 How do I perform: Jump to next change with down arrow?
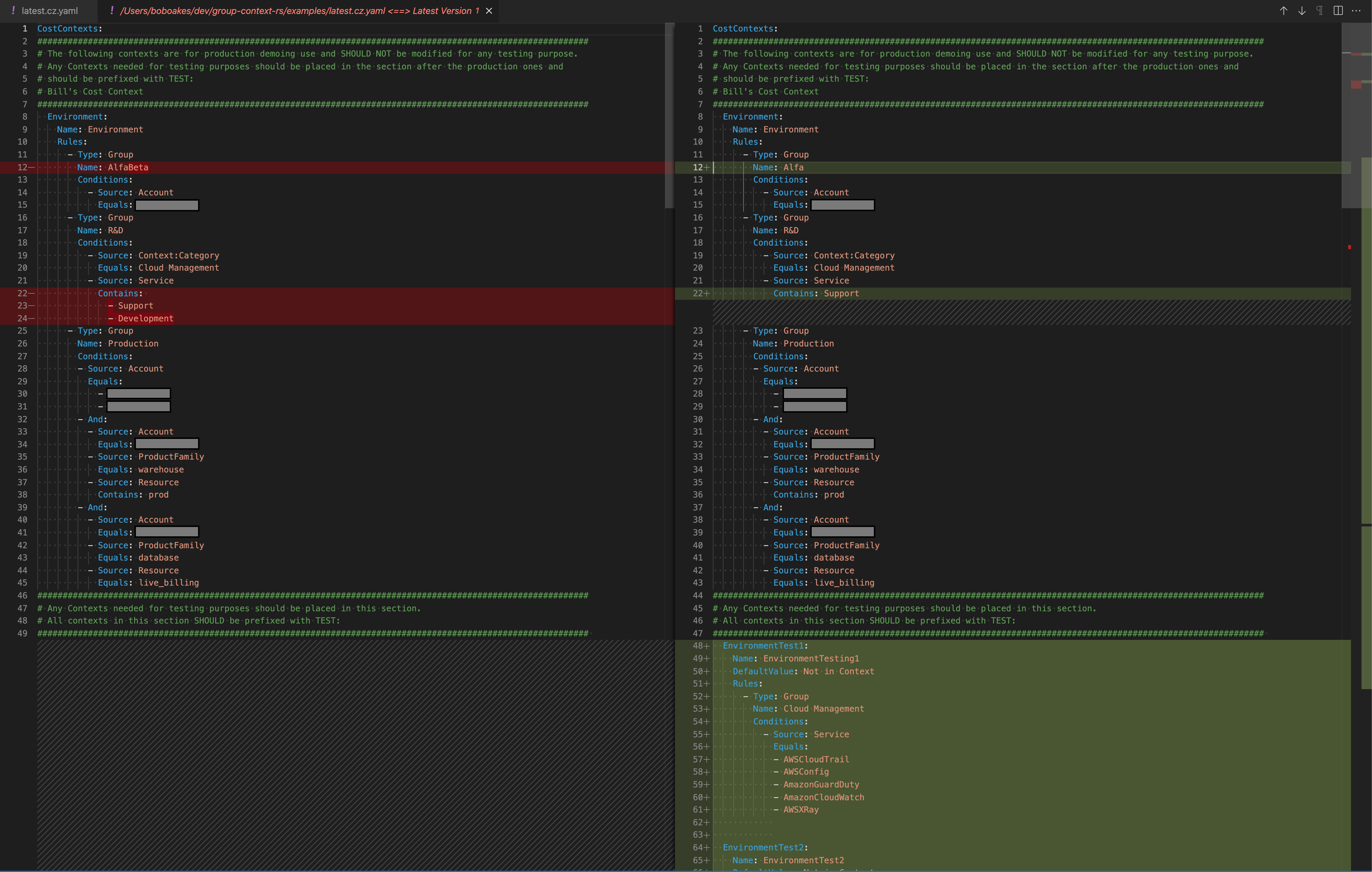[x=1301, y=11]
